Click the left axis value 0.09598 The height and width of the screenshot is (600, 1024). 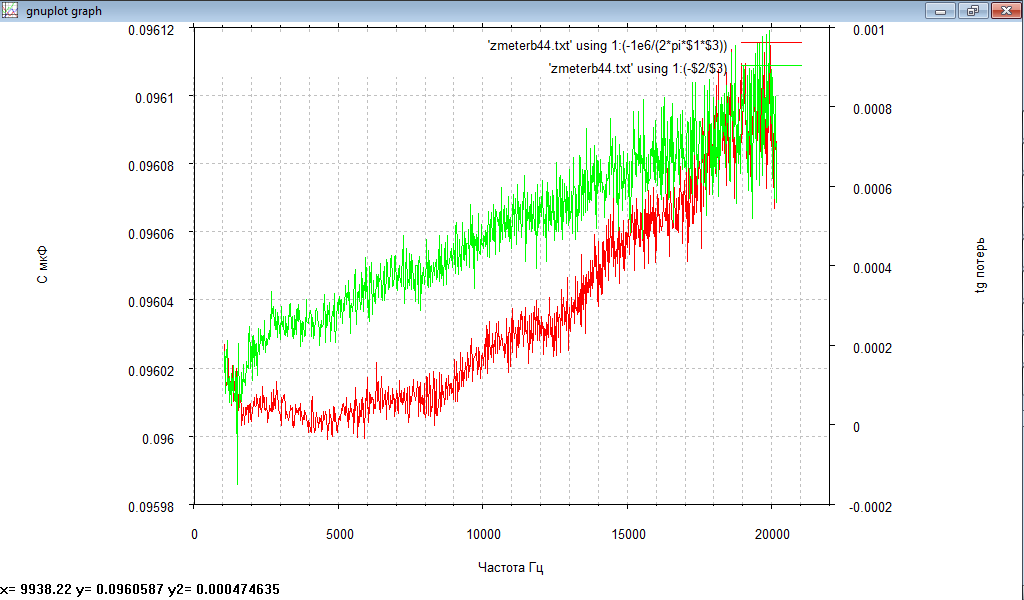point(151,507)
